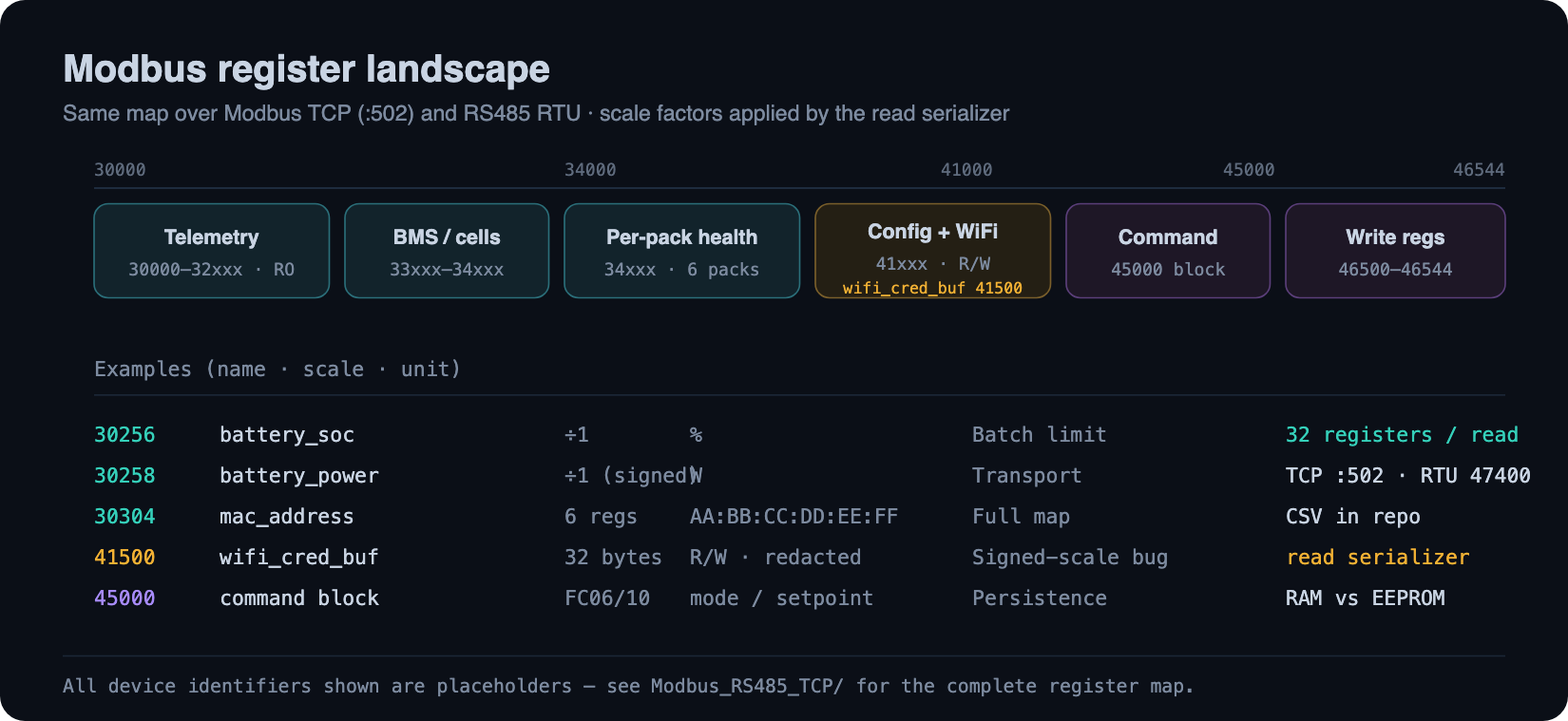Image resolution: width=1568 pixels, height=721 pixels.
Task: Click the 45000 axis label
Action: (x=1249, y=170)
